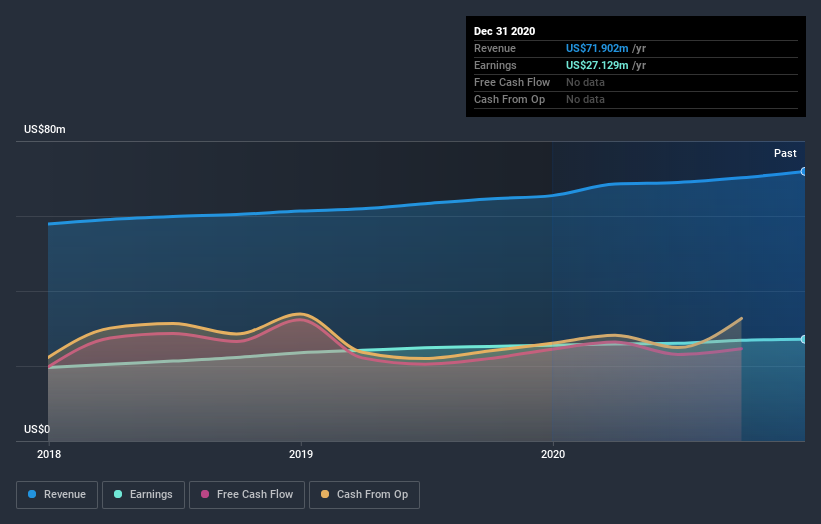
Task: Click the Revenue label in tooltip
Action: pyautogui.click(x=495, y=48)
